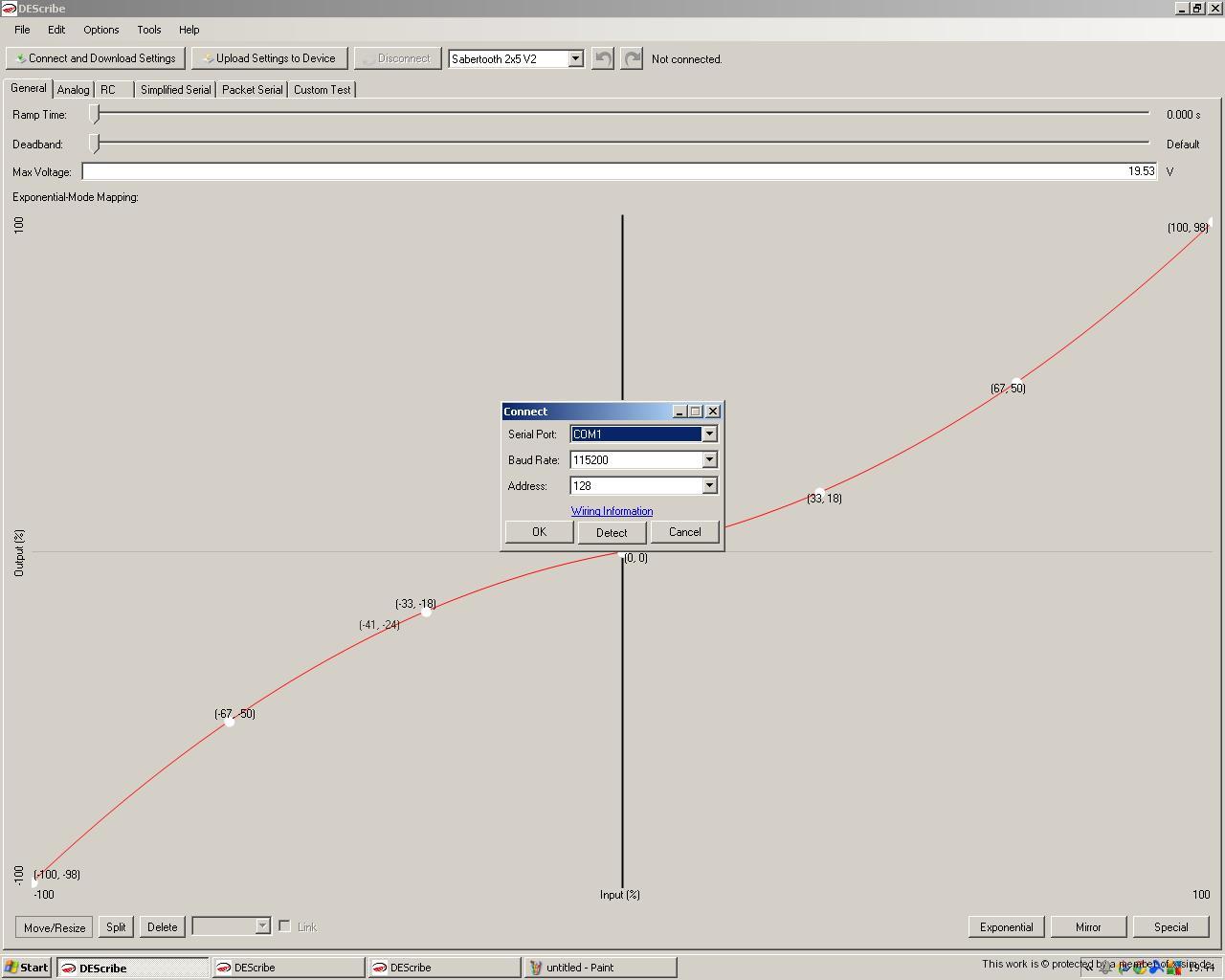Click the Max Voltage input field
Image resolution: width=1225 pixels, height=980 pixels.
coord(618,171)
